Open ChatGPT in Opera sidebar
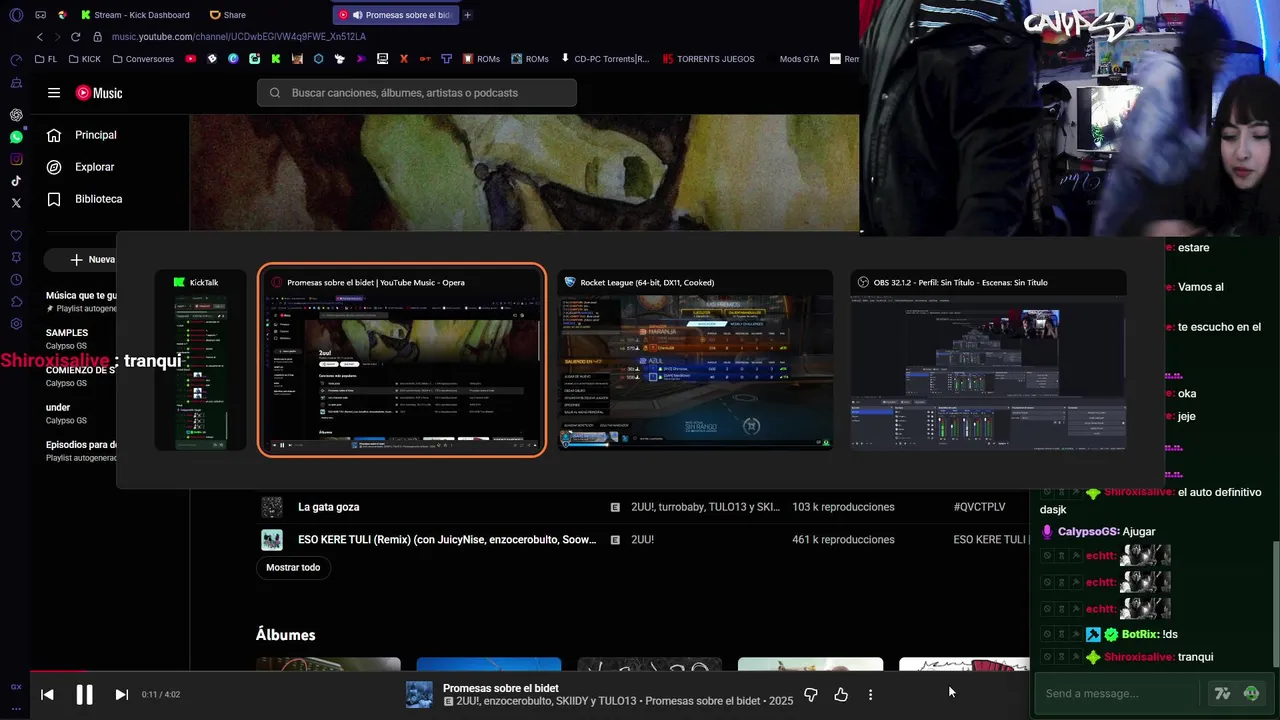This screenshot has height=720, width=1280. 16,115
